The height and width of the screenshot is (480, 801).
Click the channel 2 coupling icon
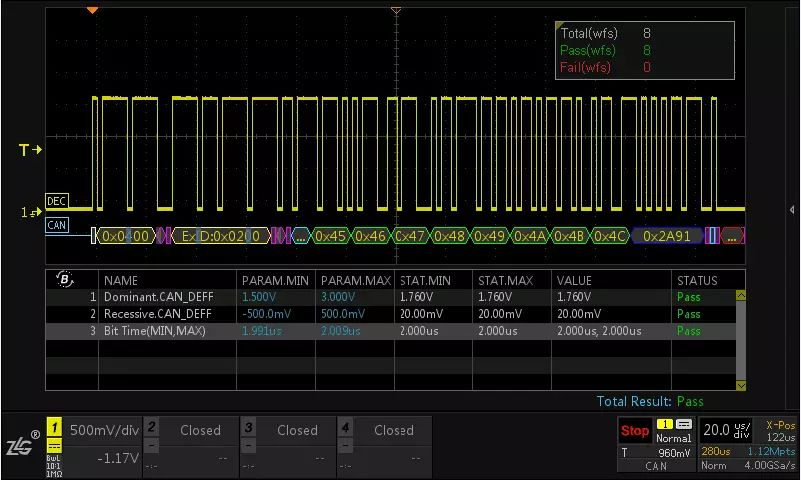pos(151,446)
